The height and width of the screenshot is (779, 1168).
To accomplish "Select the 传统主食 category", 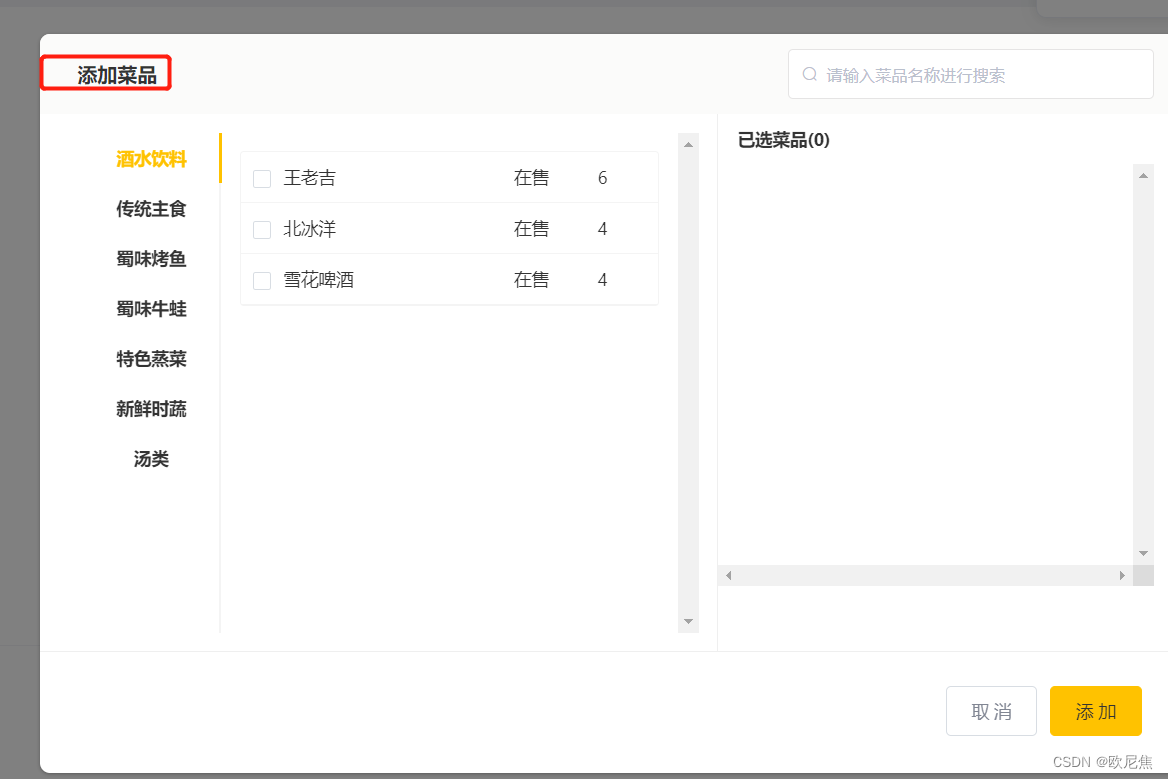I will click(x=150, y=209).
